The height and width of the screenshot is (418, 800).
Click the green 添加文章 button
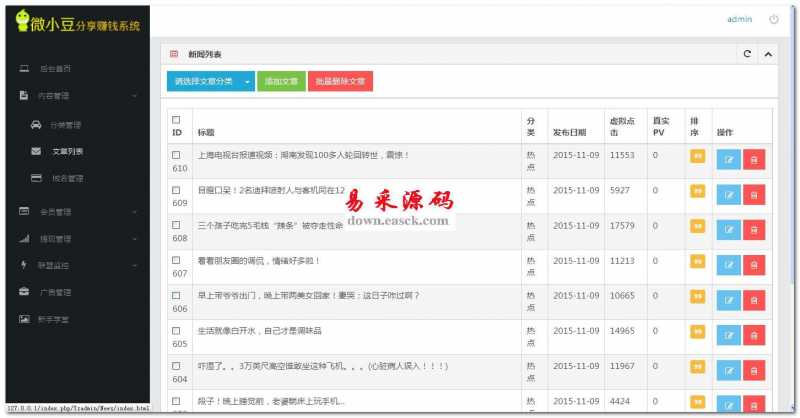pyautogui.click(x=281, y=81)
